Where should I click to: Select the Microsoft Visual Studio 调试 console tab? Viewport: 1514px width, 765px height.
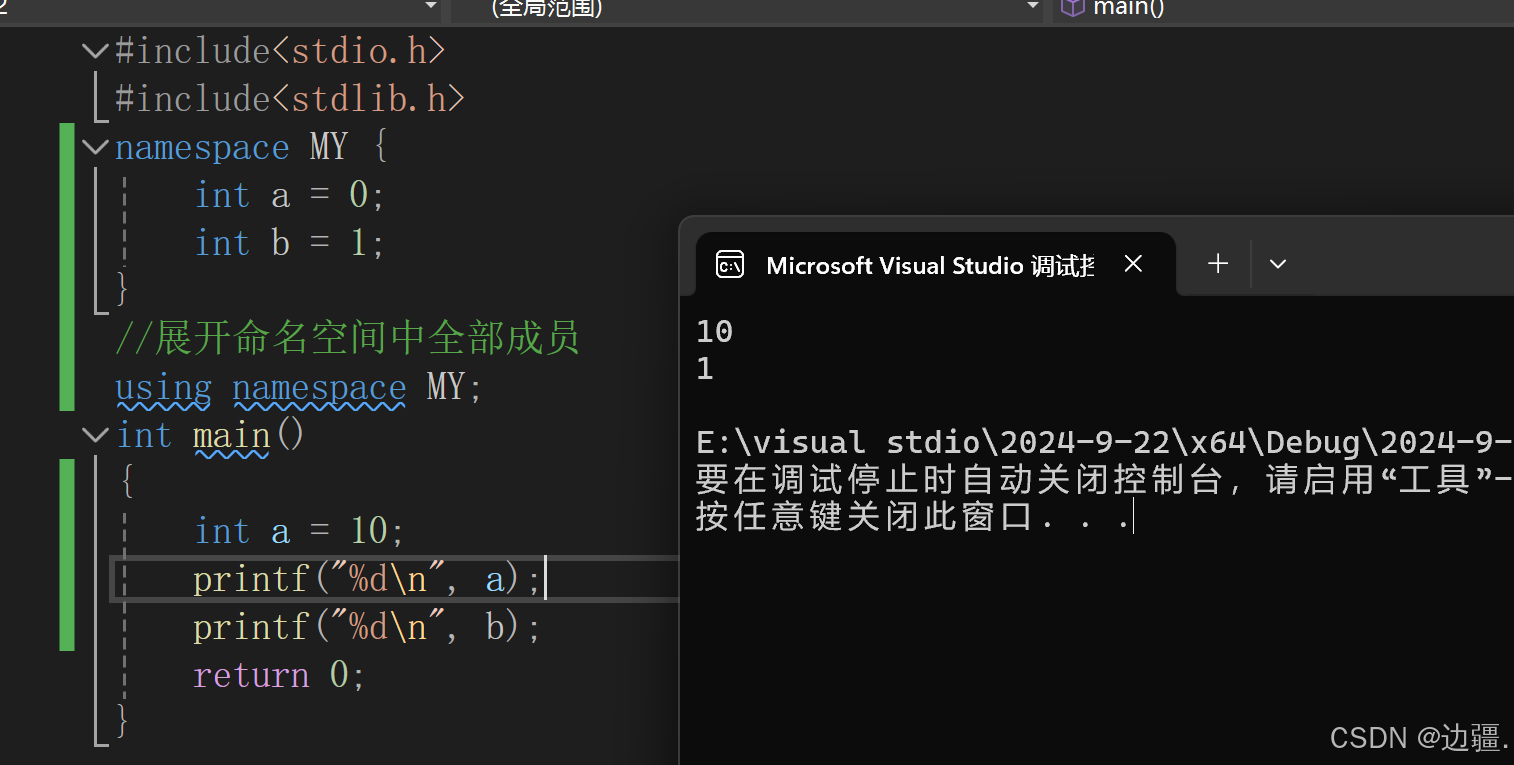[x=936, y=265]
